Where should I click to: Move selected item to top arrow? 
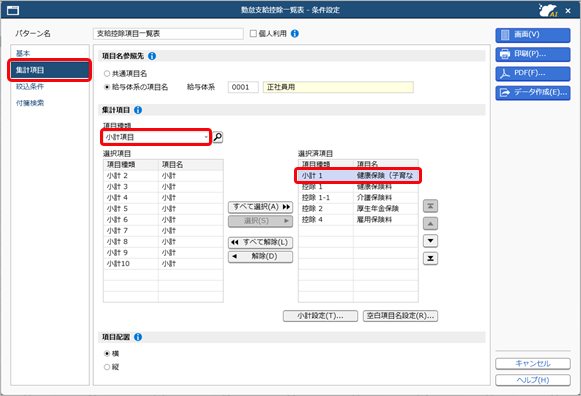click(x=430, y=206)
